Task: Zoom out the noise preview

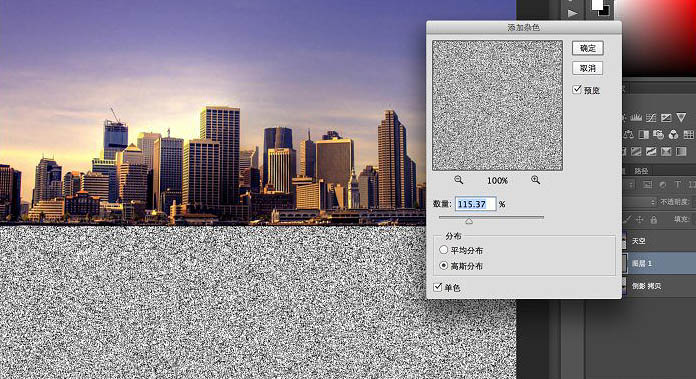Action: point(459,180)
